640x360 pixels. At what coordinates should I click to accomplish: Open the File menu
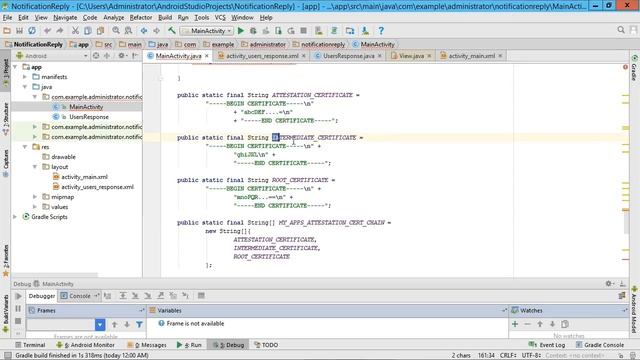click(7, 18)
